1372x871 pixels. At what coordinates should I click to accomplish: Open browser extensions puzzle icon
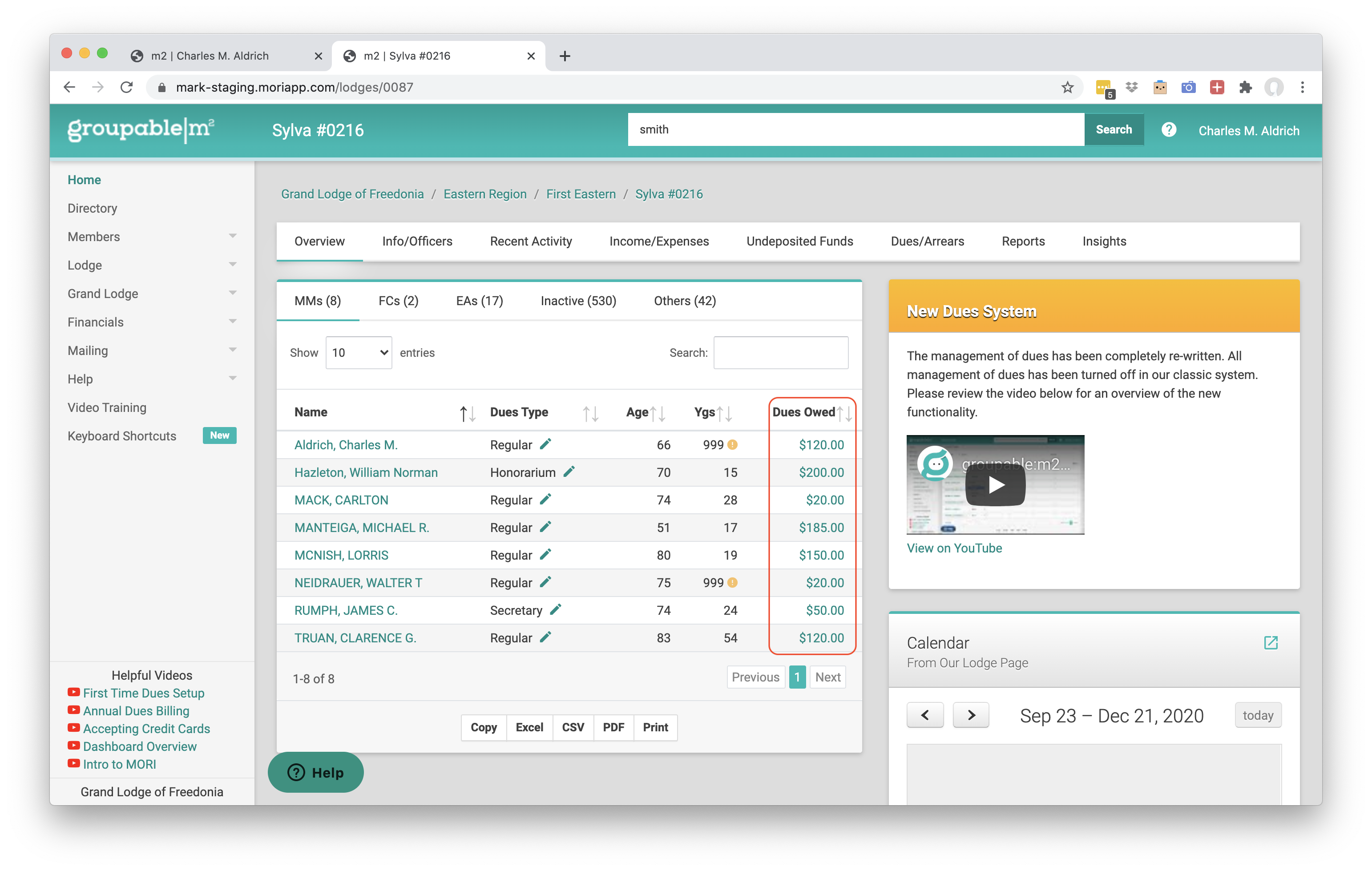click(1245, 87)
